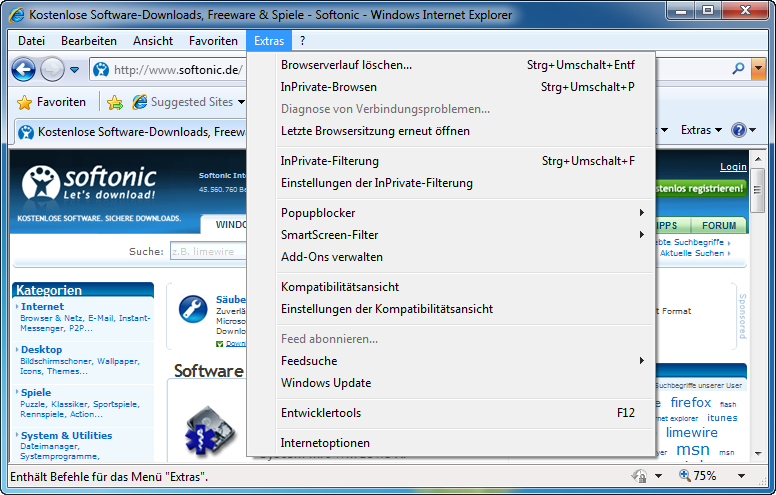Click the search magnifier icon
This screenshot has height=495, width=776.
pyautogui.click(x=739, y=69)
